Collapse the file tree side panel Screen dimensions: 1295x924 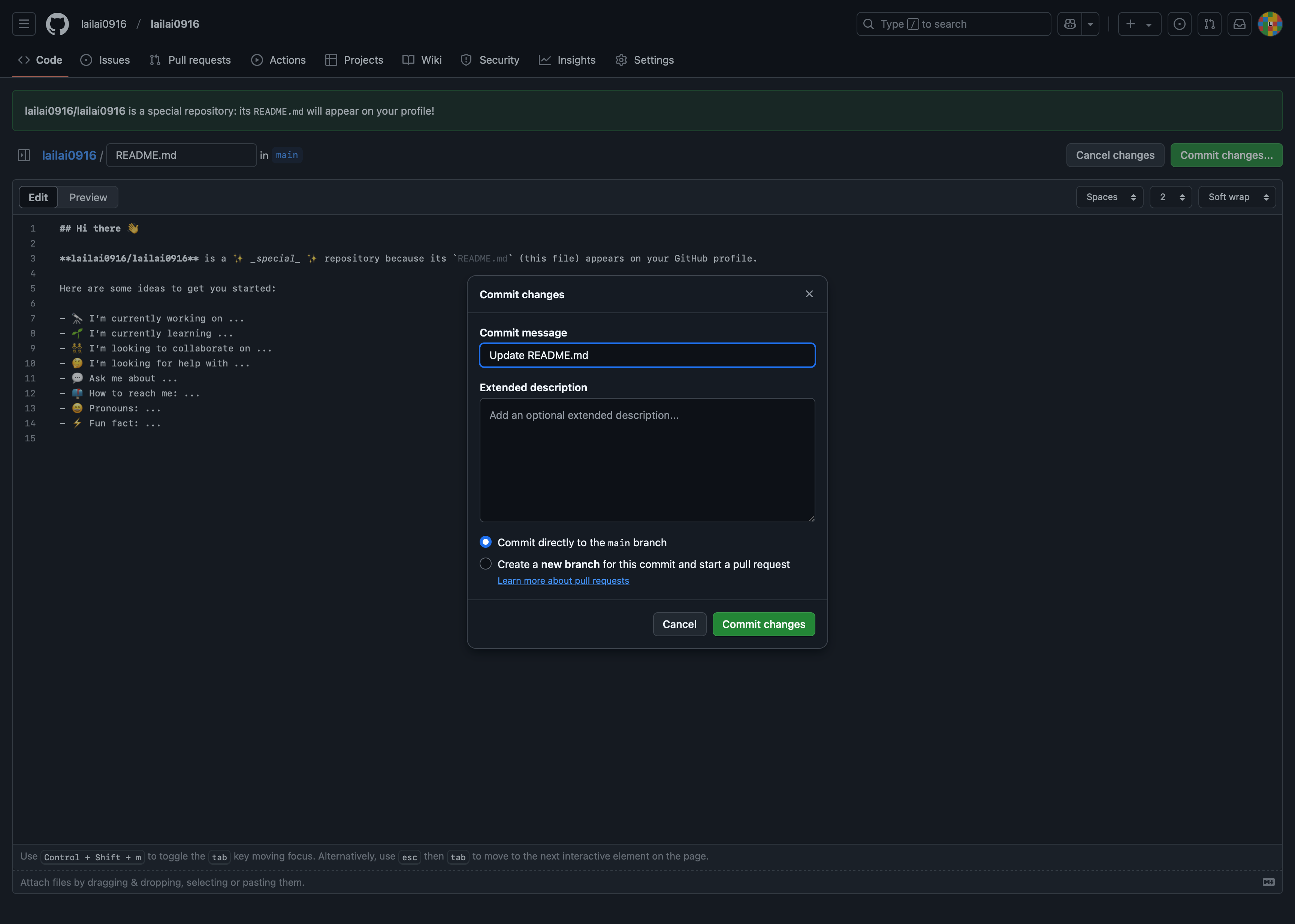[24, 155]
